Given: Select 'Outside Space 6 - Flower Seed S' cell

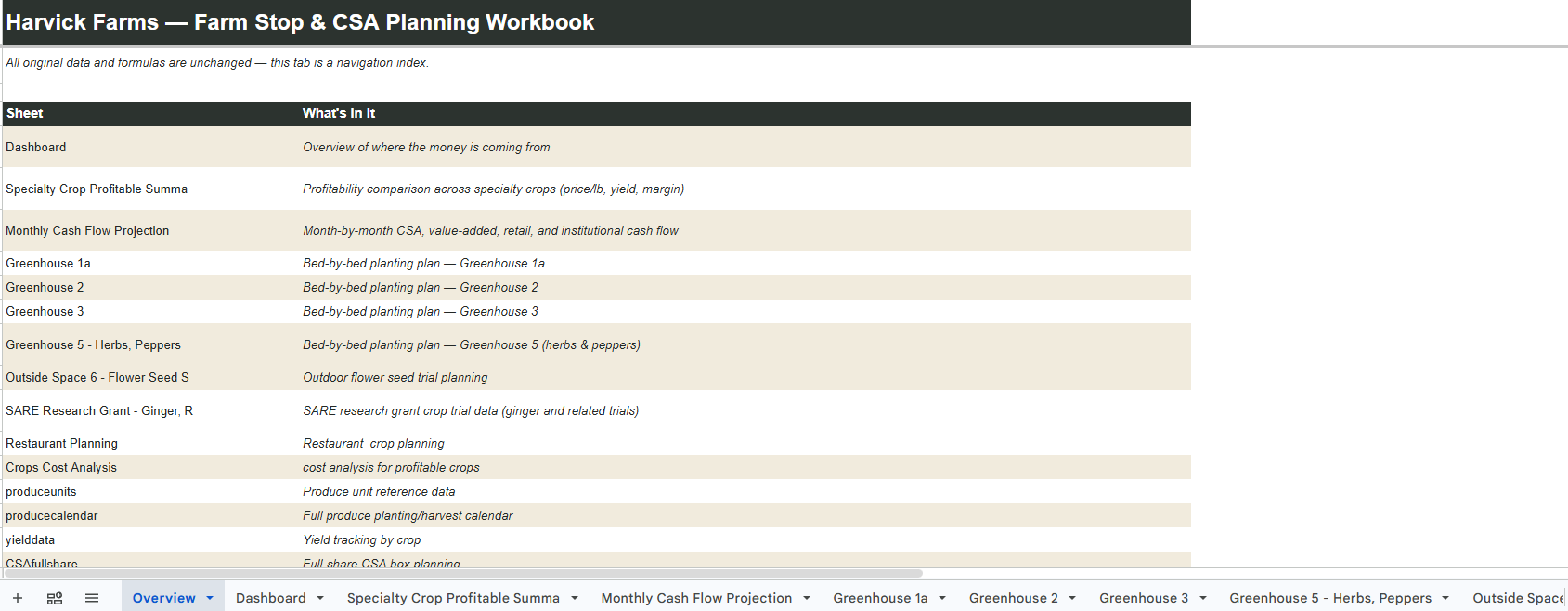Looking at the screenshot, I should coord(150,377).
